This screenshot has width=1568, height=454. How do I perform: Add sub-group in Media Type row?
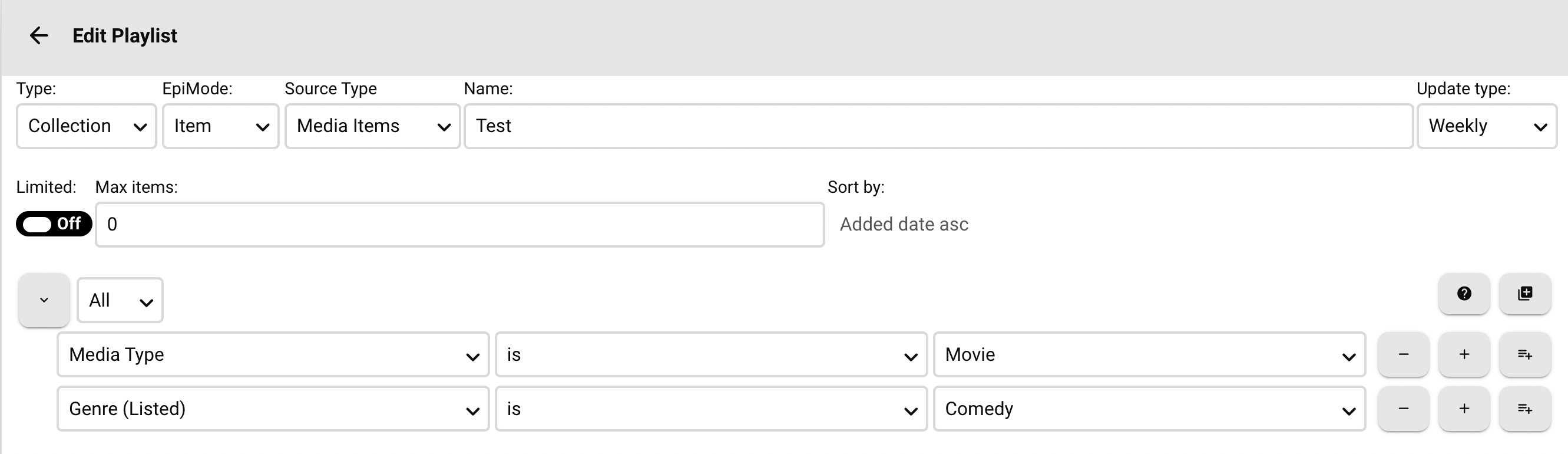pos(1525,354)
